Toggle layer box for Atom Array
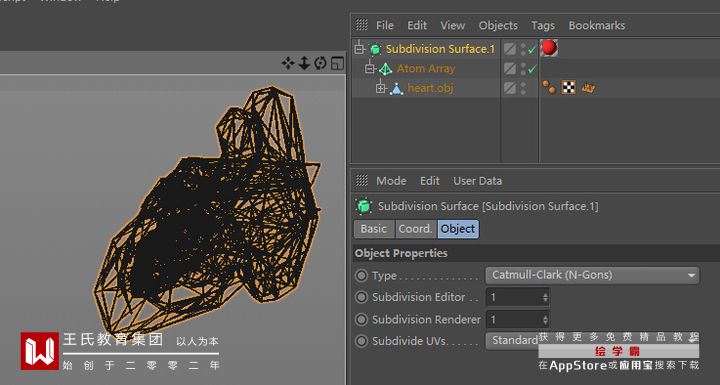The height and width of the screenshot is (385, 720). tap(510, 69)
